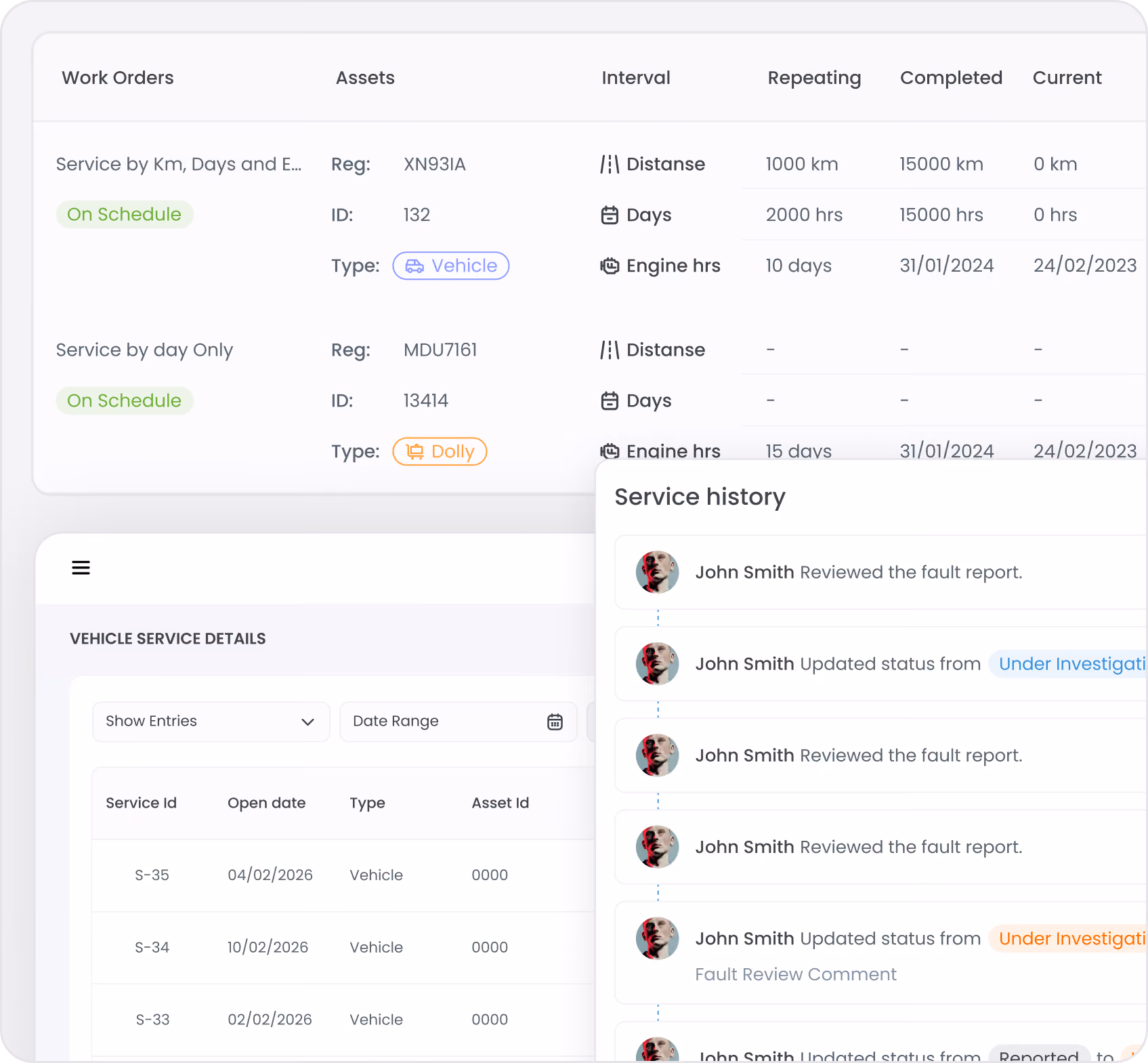
Task: Sort by the Open date column header
Action: [x=266, y=803]
